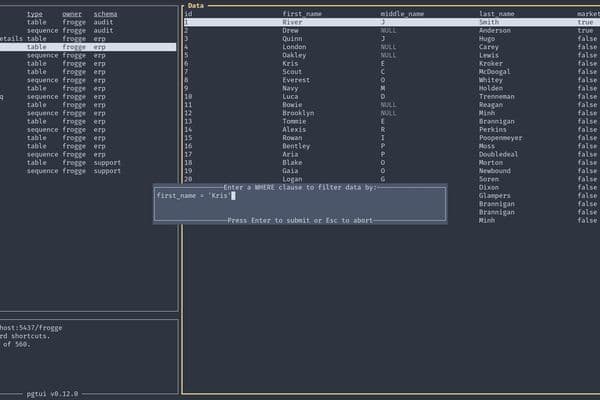
Task: Click the last_name cell 'McDoogal'
Action: click(495, 72)
